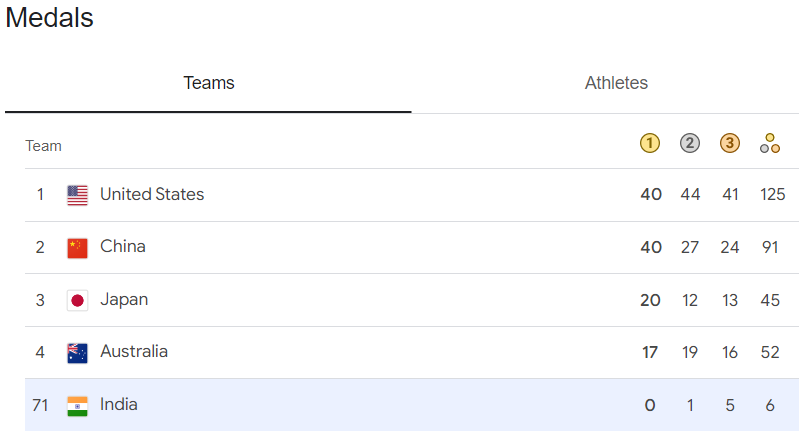Image resolution: width=799 pixels, height=440 pixels.
Task: Click the India flag icon
Action: tap(77, 406)
